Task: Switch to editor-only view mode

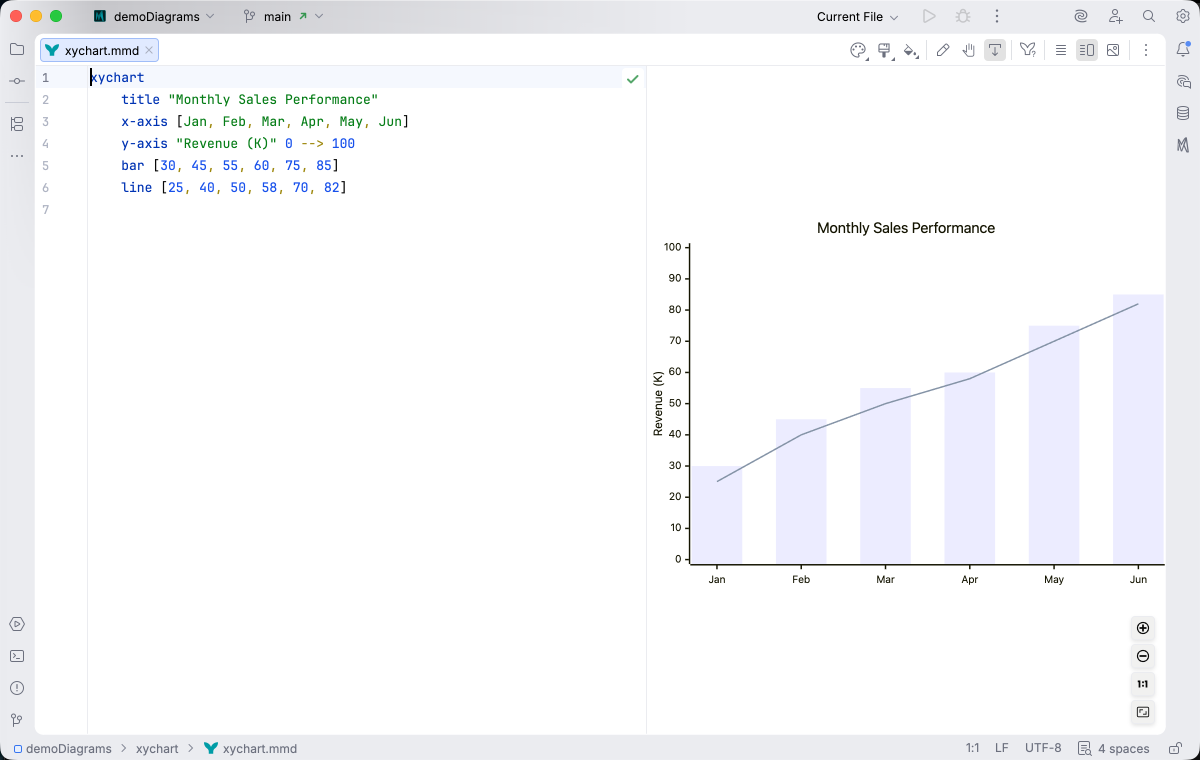Action: tap(1061, 50)
